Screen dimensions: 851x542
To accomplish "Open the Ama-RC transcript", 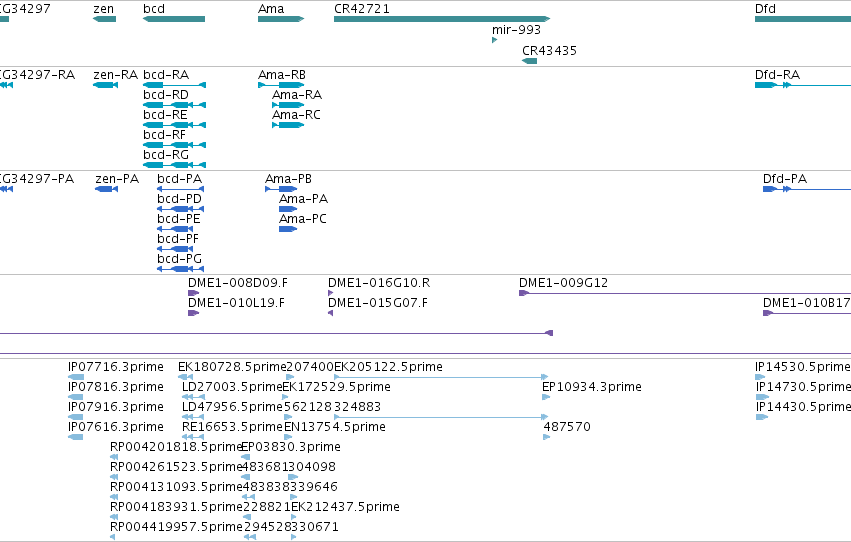I will (288, 125).
